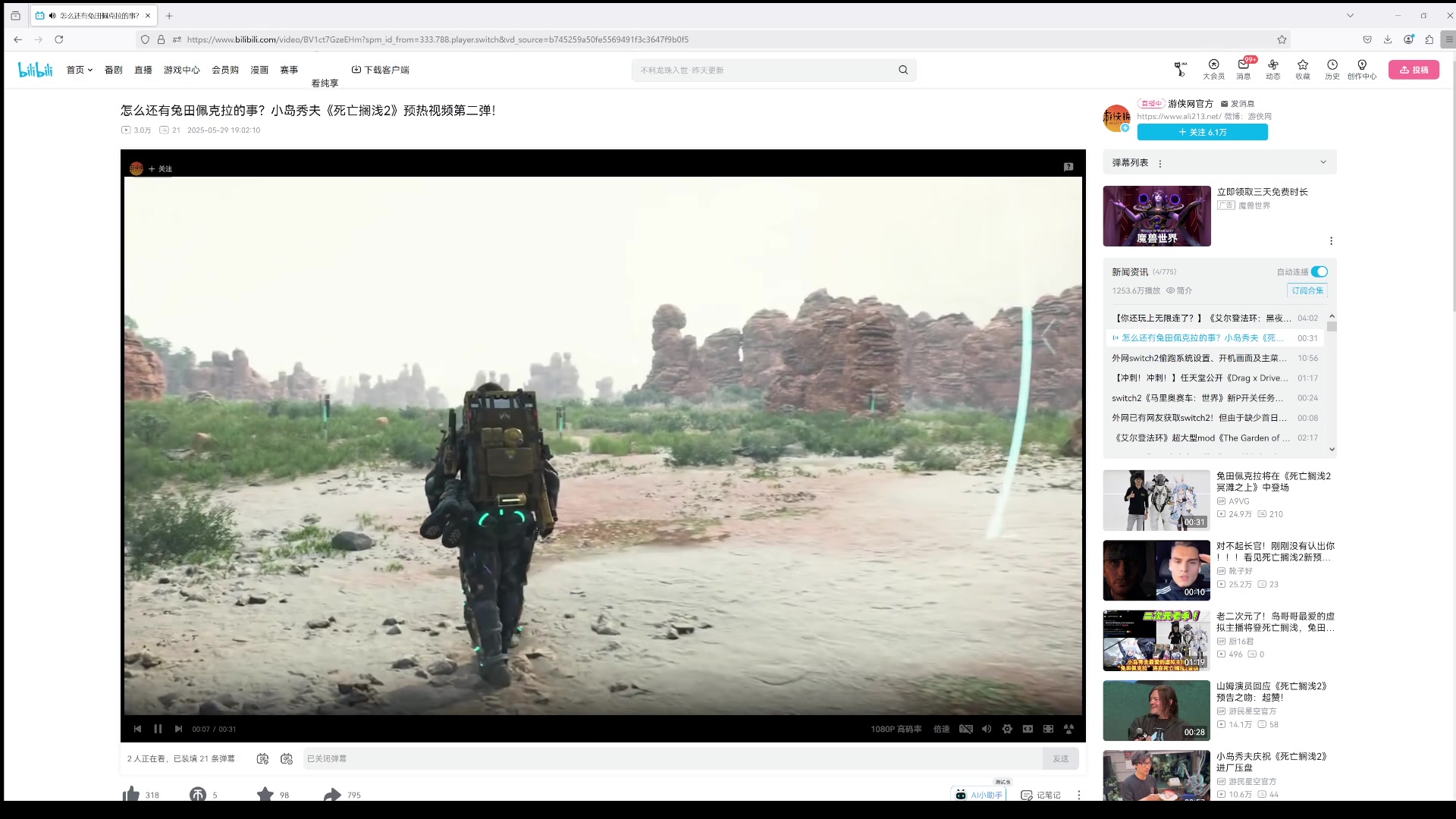1456x819 pixels.
Task: Open 直播 nav item
Action: click(143, 70)
